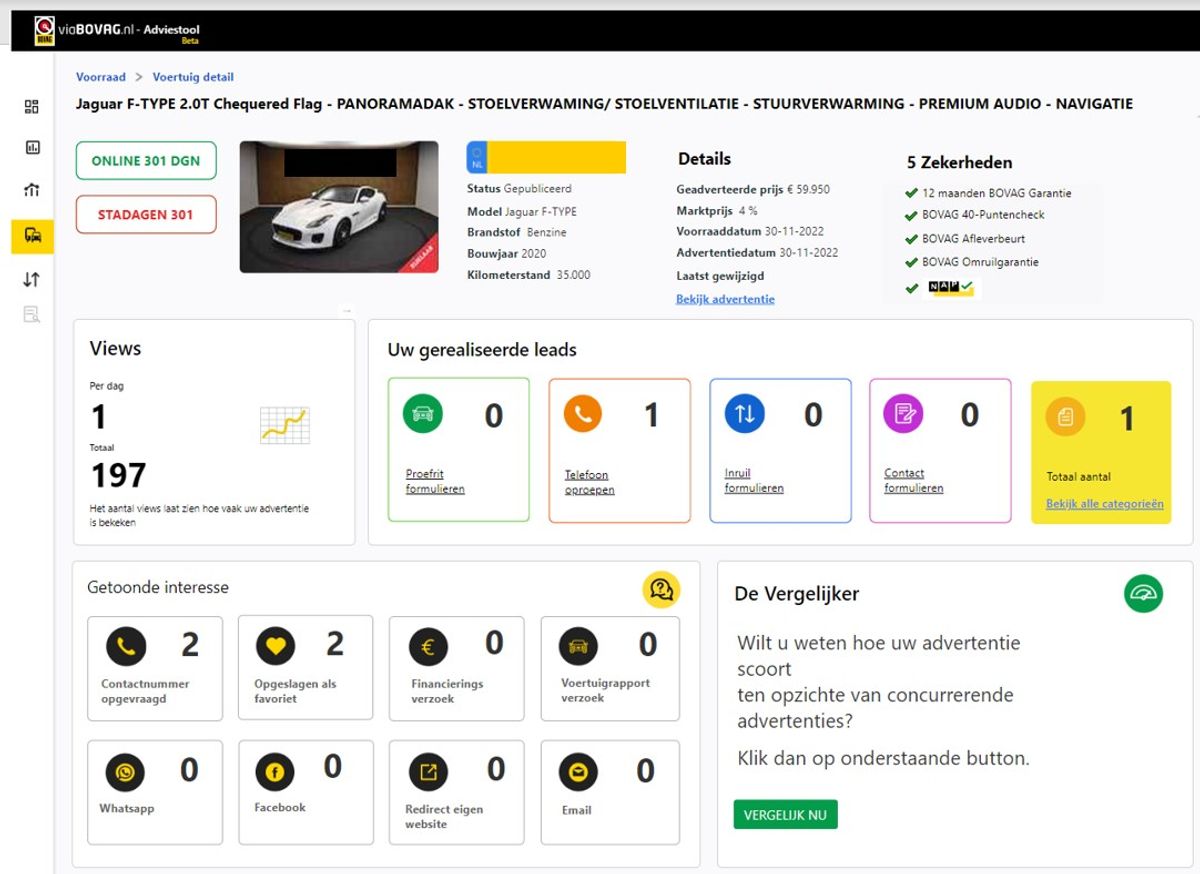Click the ONLINE 301 DGN button
1200x874 pixels.
146,161
